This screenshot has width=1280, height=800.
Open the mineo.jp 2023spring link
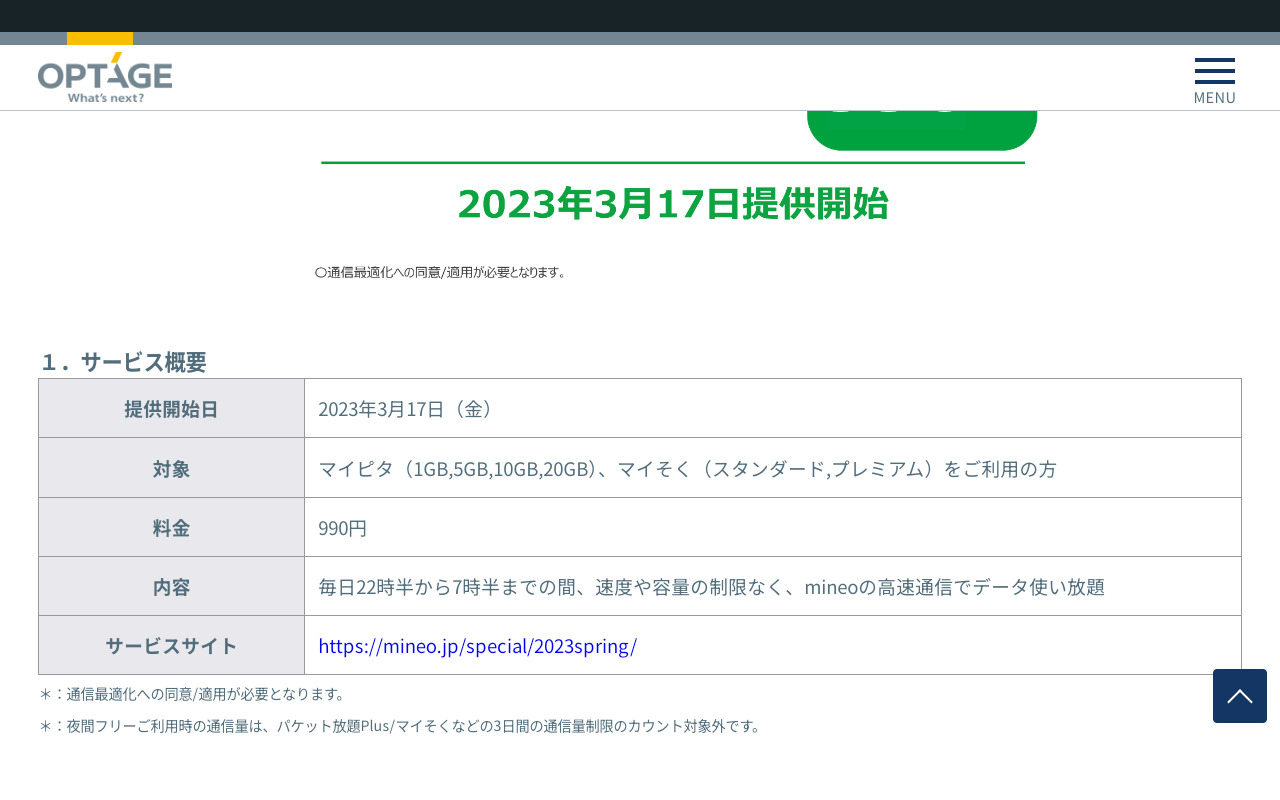[x=477, y=646]
